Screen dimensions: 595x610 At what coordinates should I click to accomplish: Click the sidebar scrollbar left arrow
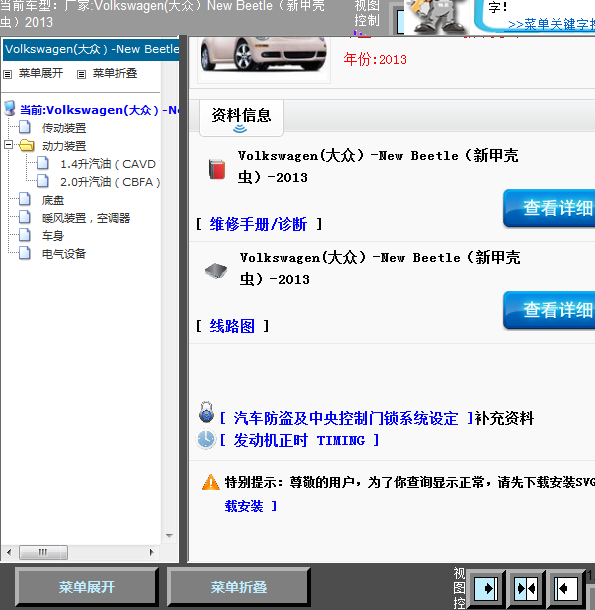click(9, 552)
